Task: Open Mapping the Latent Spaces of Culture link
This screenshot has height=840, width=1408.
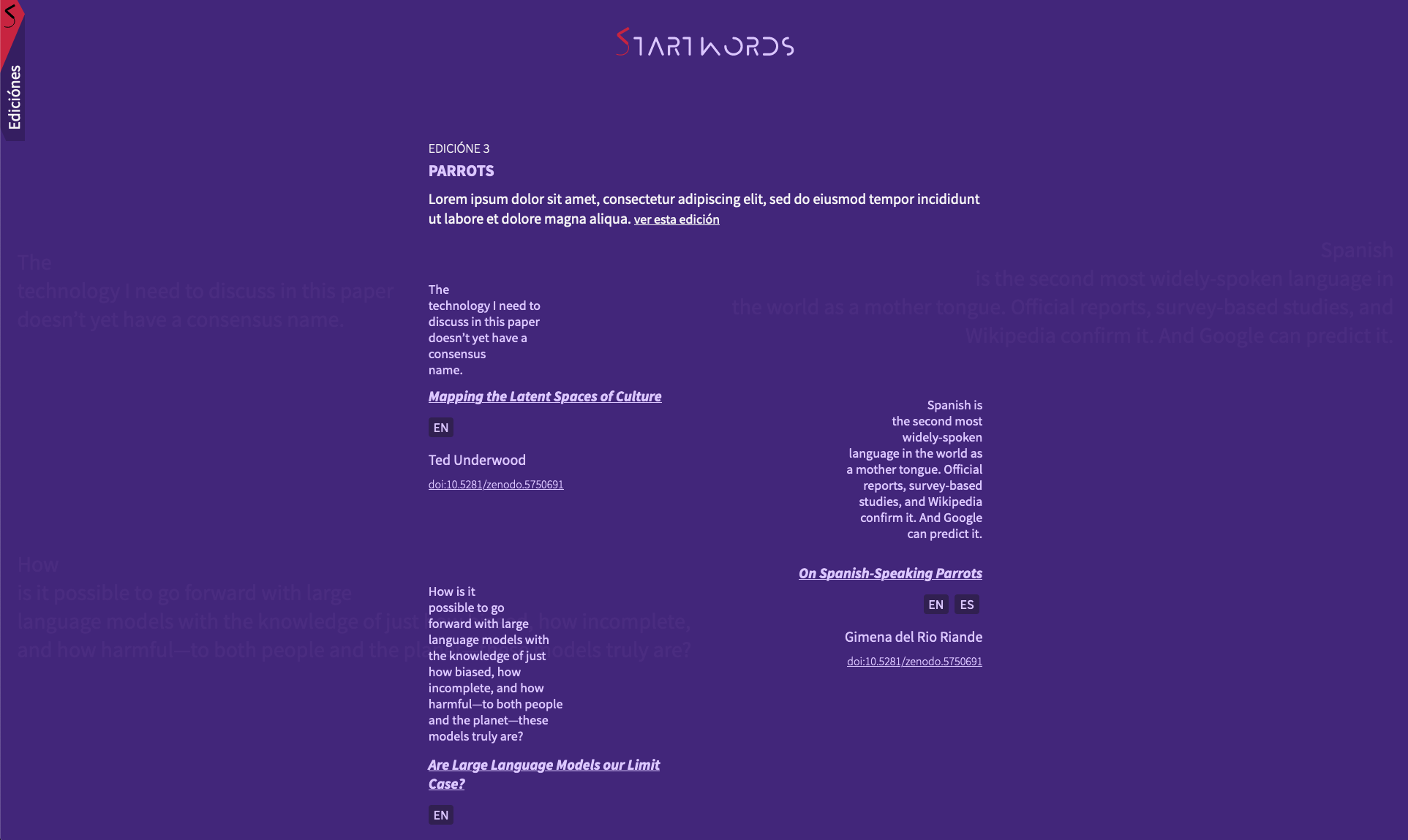Action: (544, 395)
